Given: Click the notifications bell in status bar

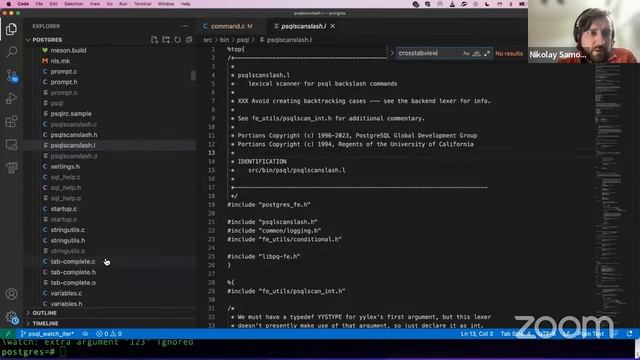Looking at the screenshot, I should pos(629,334).
